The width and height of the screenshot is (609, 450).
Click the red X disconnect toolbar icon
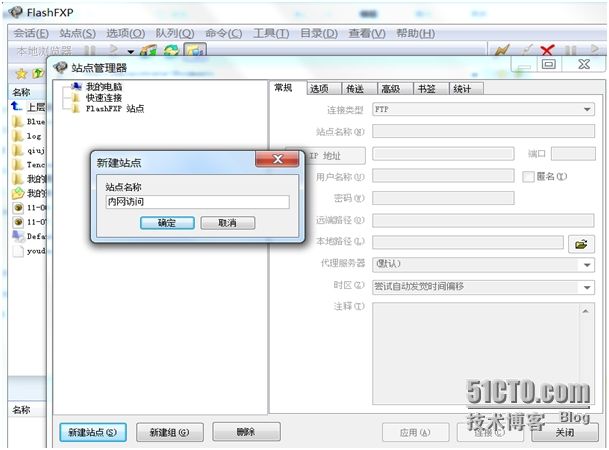[x=547, y=50]
